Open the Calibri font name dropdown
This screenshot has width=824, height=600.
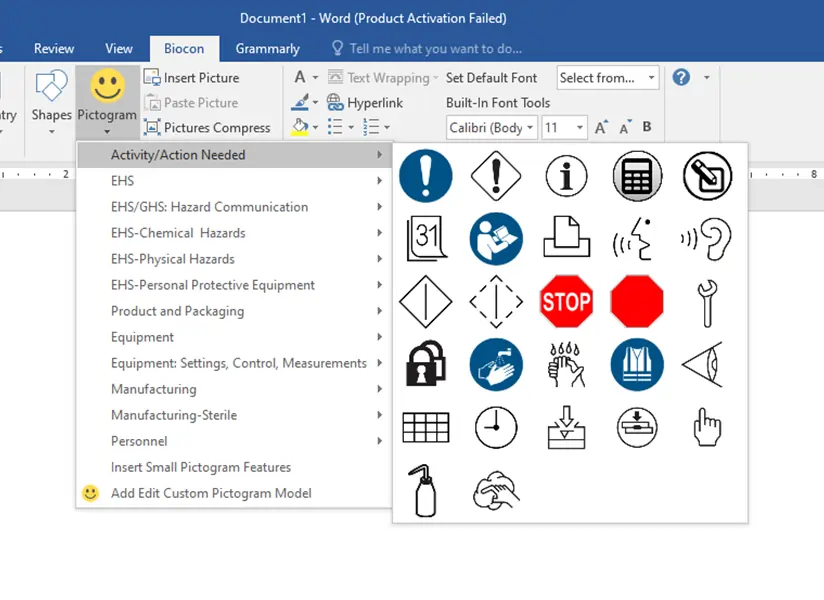click(x=491, y=127)
